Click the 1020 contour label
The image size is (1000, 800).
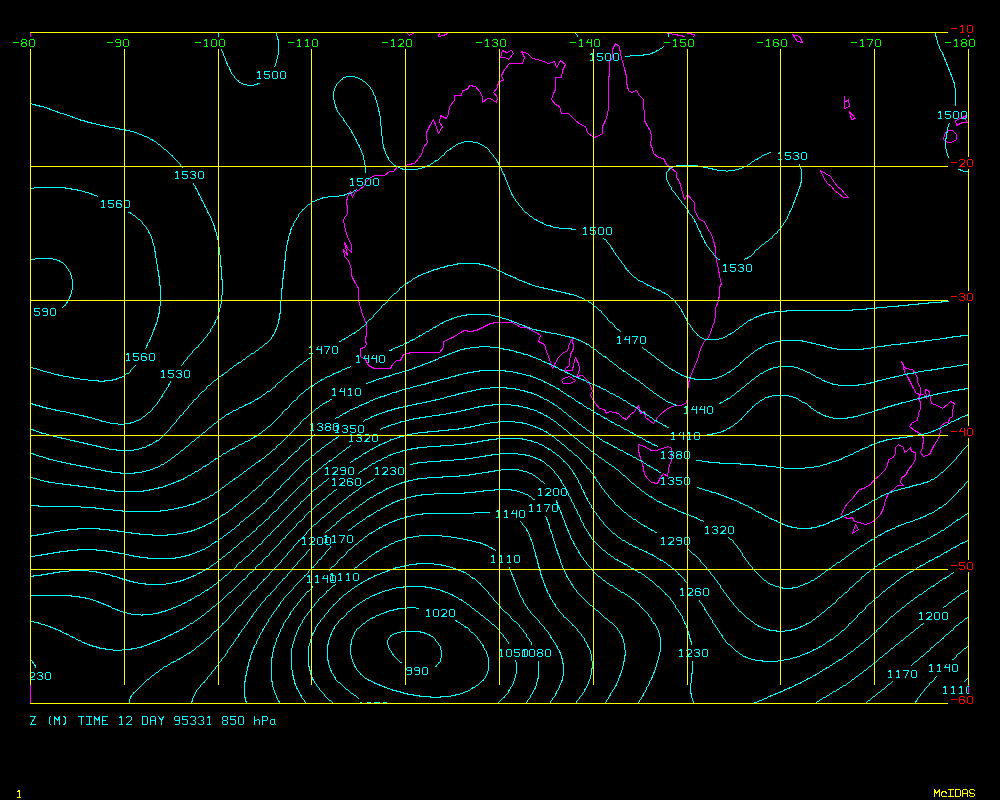440,613
